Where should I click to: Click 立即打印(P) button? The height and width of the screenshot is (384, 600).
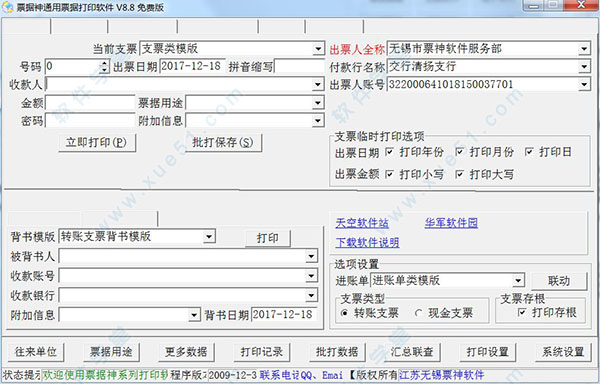pos(97,143)
